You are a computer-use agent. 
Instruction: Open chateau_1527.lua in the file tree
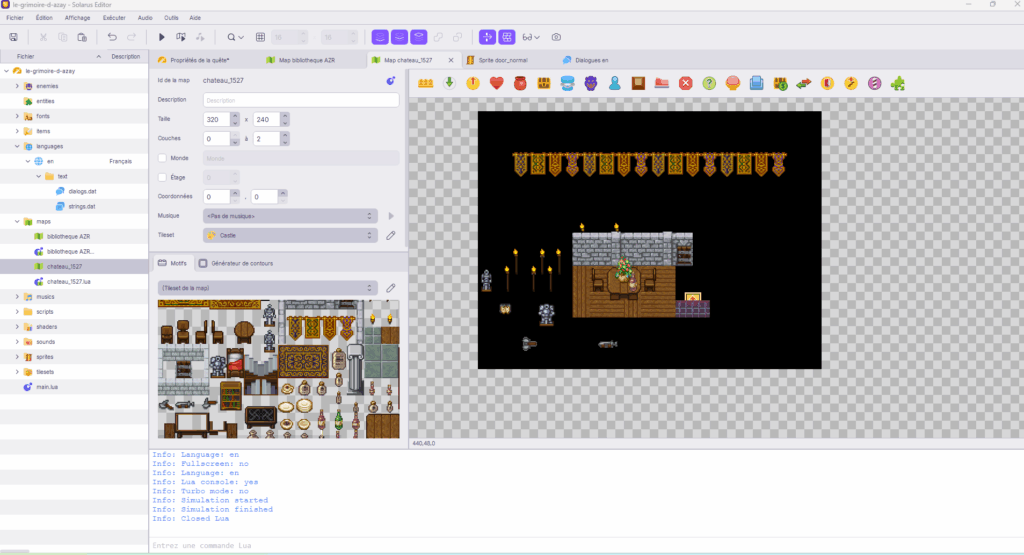point(69,282)
